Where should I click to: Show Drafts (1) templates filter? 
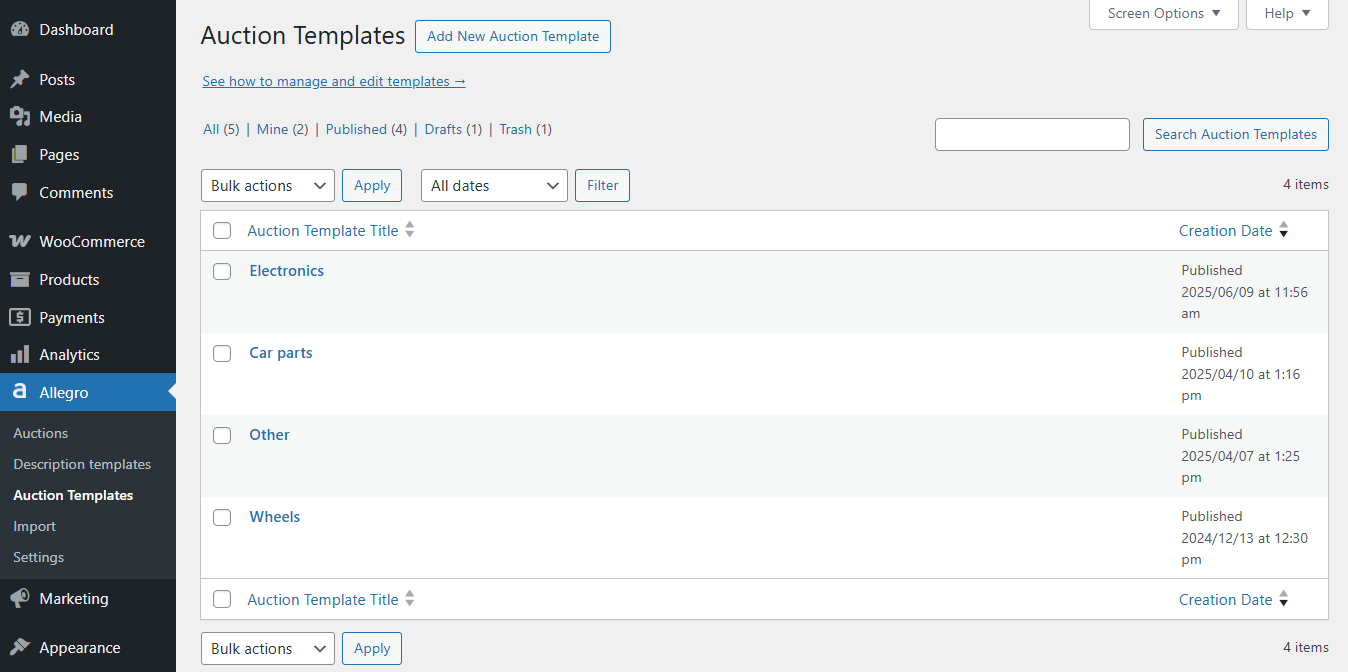(x=453, y=129)
